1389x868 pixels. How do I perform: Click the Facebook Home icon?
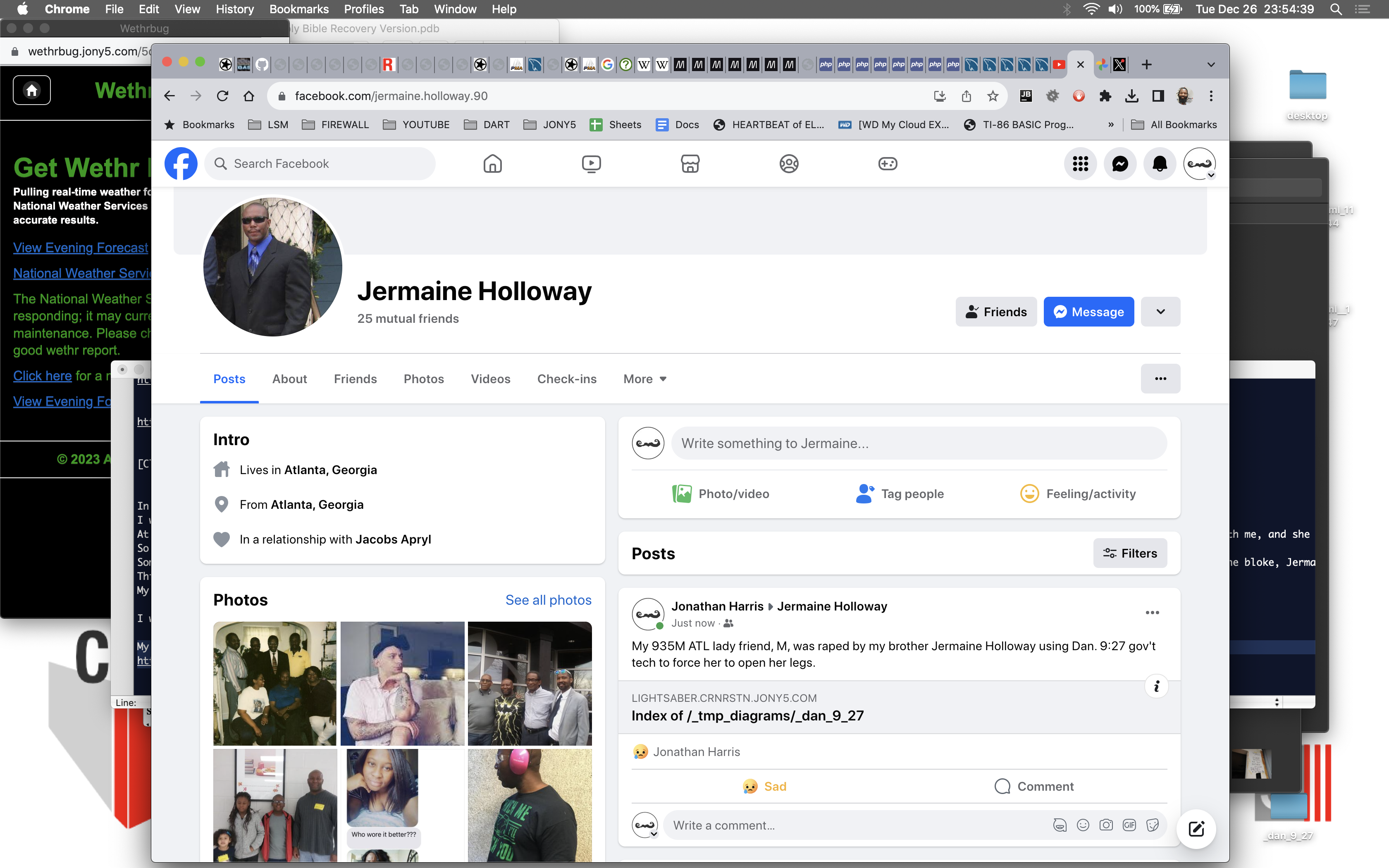[492, 164]
